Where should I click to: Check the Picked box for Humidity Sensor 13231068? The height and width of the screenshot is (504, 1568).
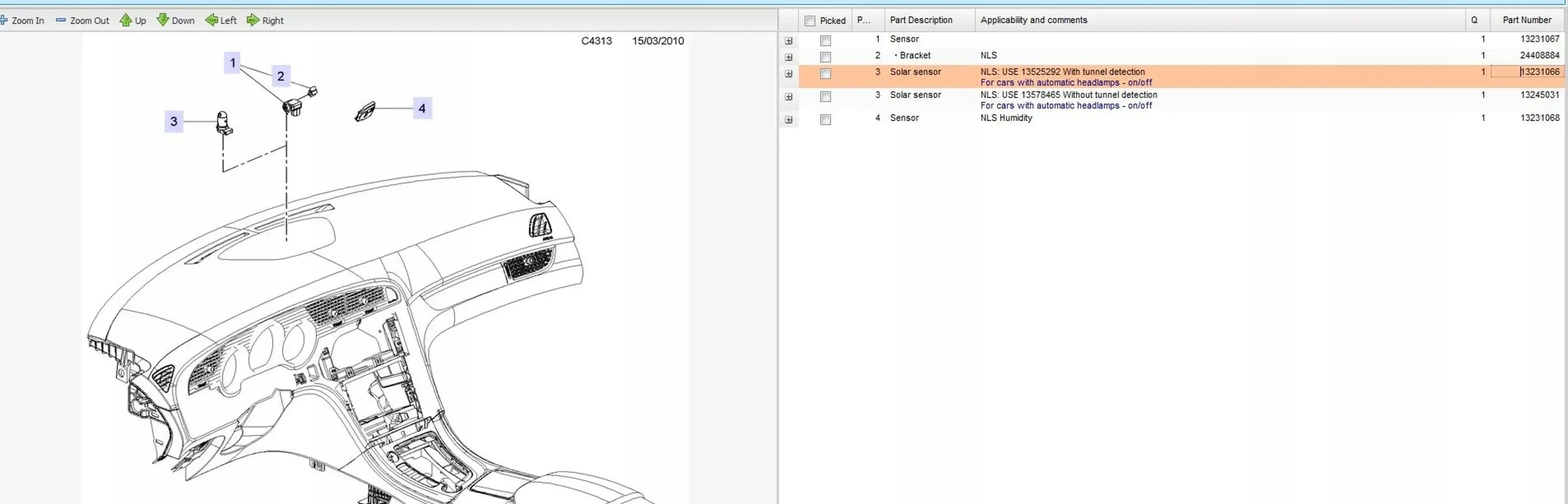click(x=825, y=120)
